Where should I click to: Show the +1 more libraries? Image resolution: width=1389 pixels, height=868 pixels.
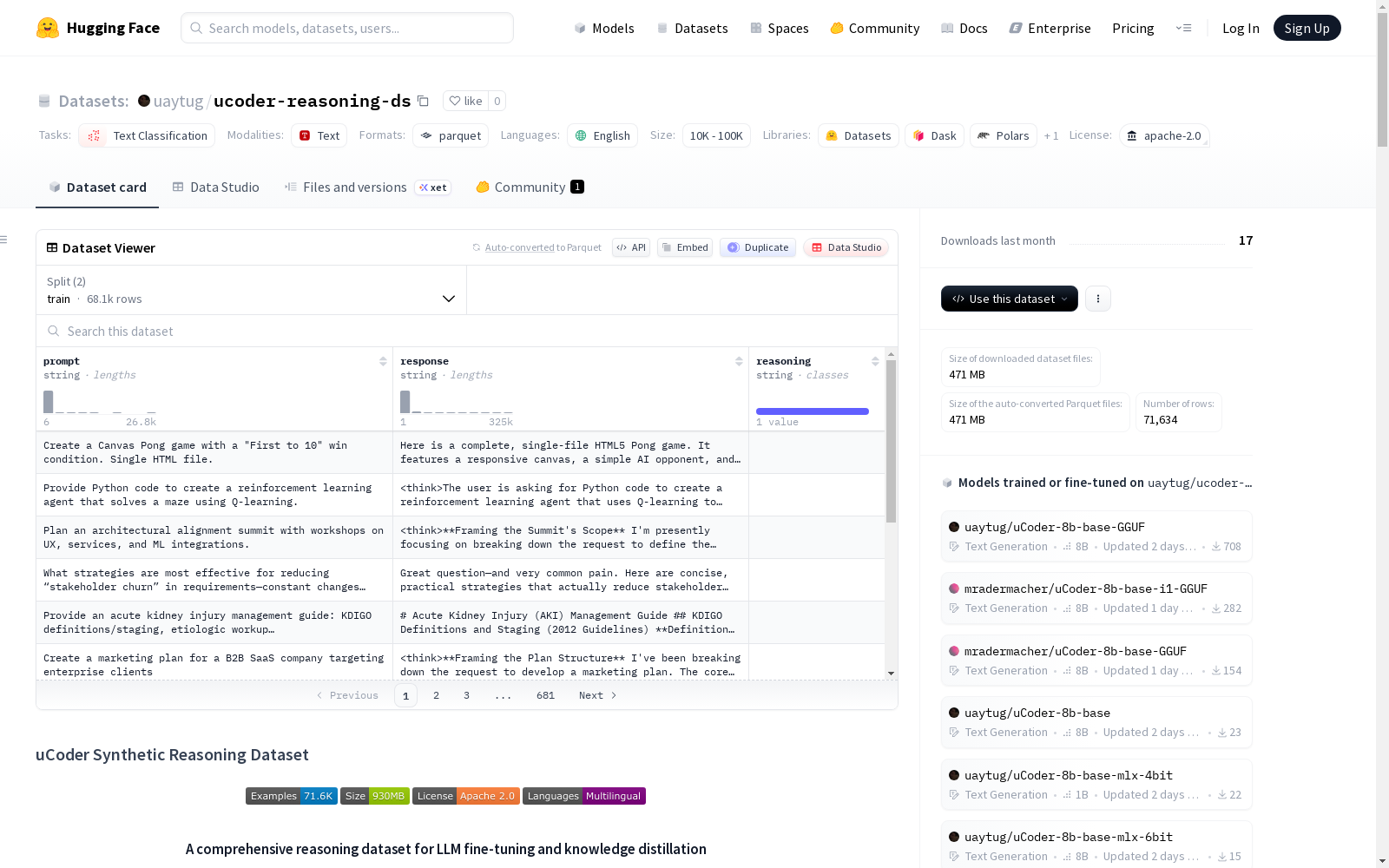[1051, 135]
